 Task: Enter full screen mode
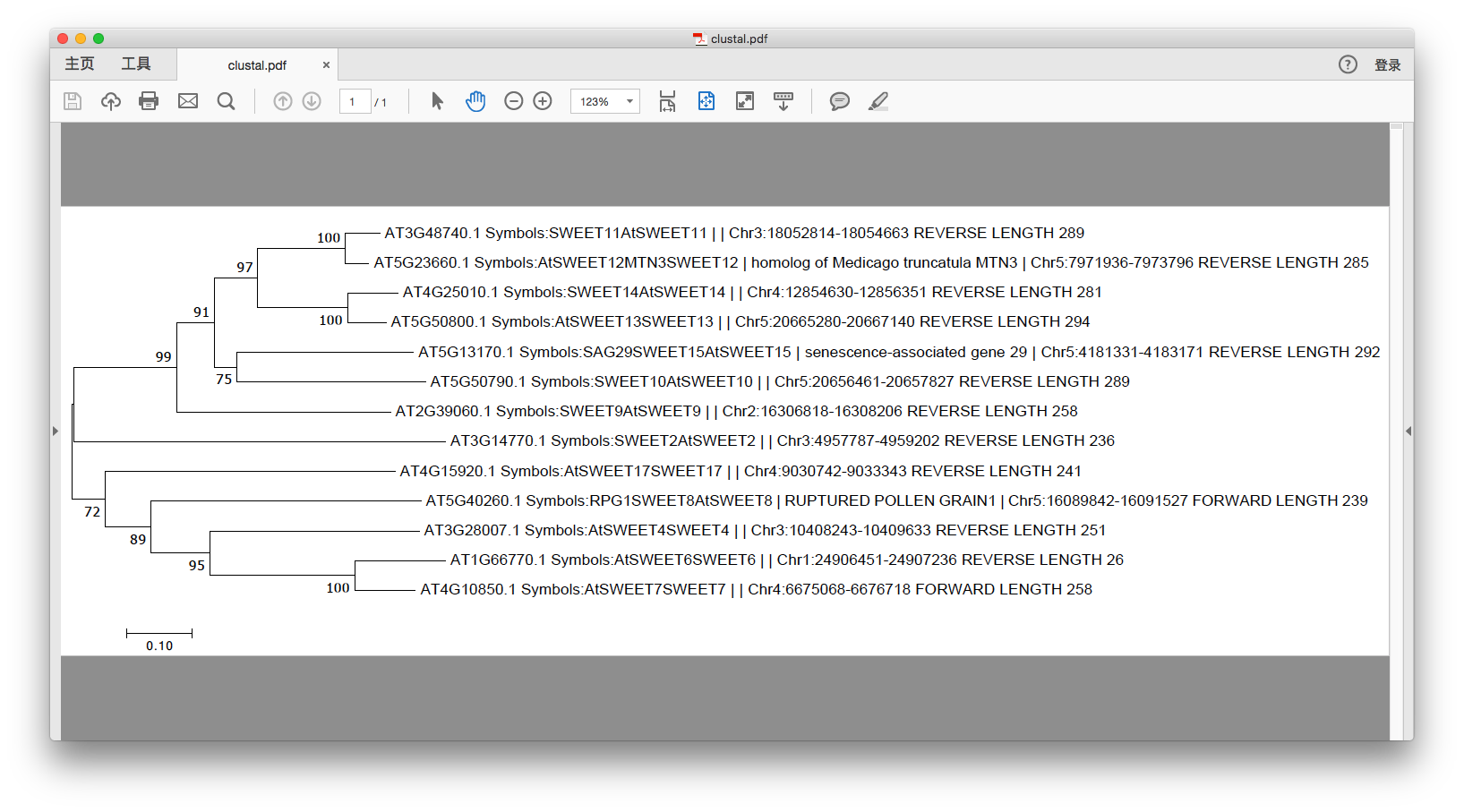point(745,101)
